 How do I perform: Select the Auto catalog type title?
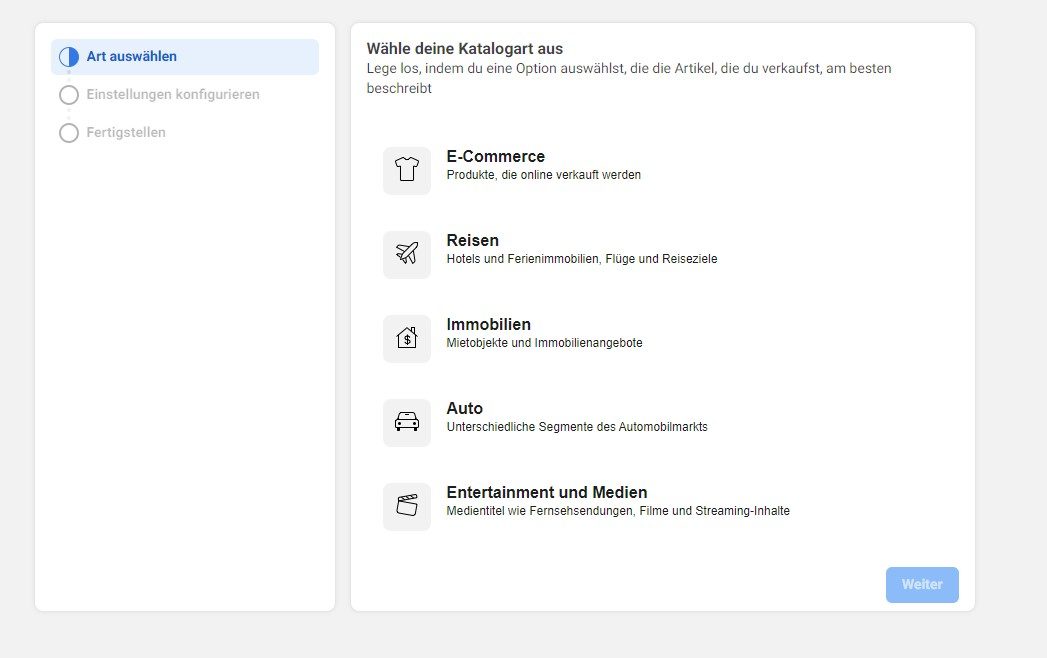[x=464, y=408]
